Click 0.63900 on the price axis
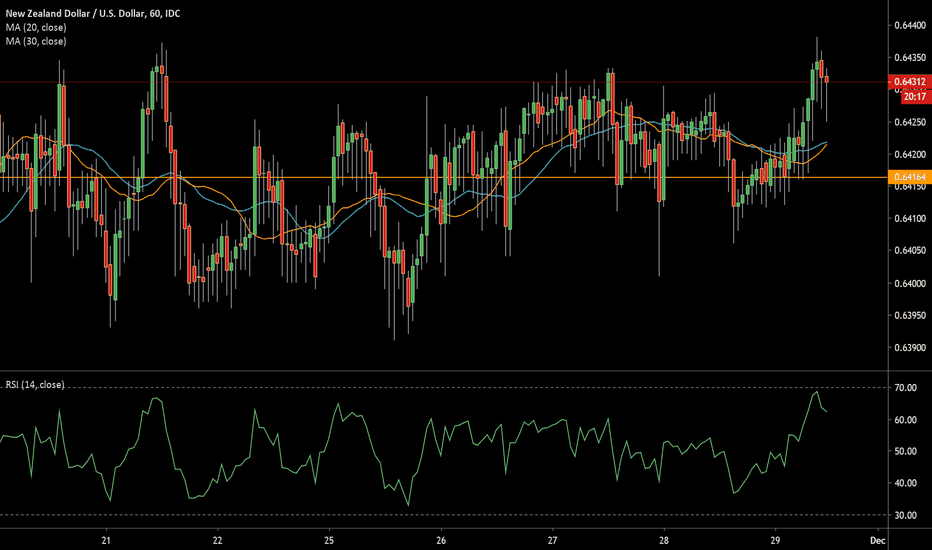 (909, 348)
